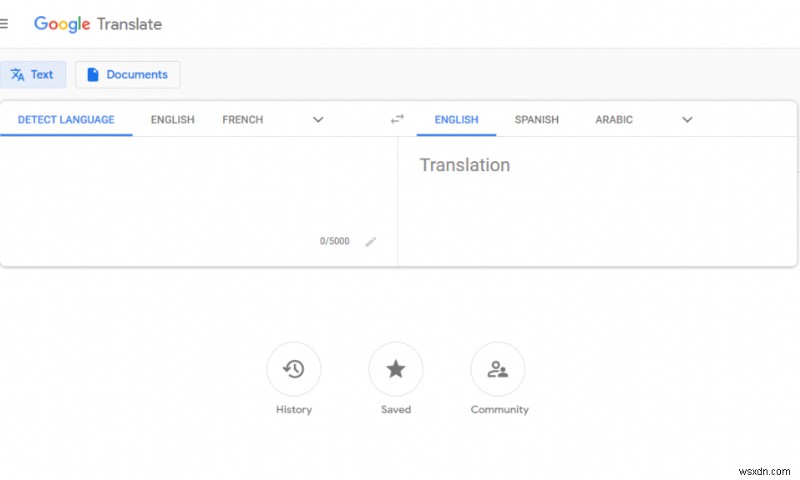Click the Translation output placeholder text
The width and height of the screenshot is (800, 480).
(465, 165)
